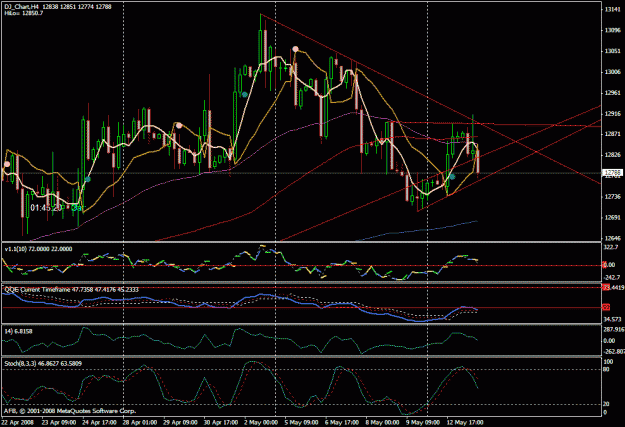Viewport: 625px width, 427px height.
Task: Select the HiLo= 12850.7 label
Action: pos(24,13)
